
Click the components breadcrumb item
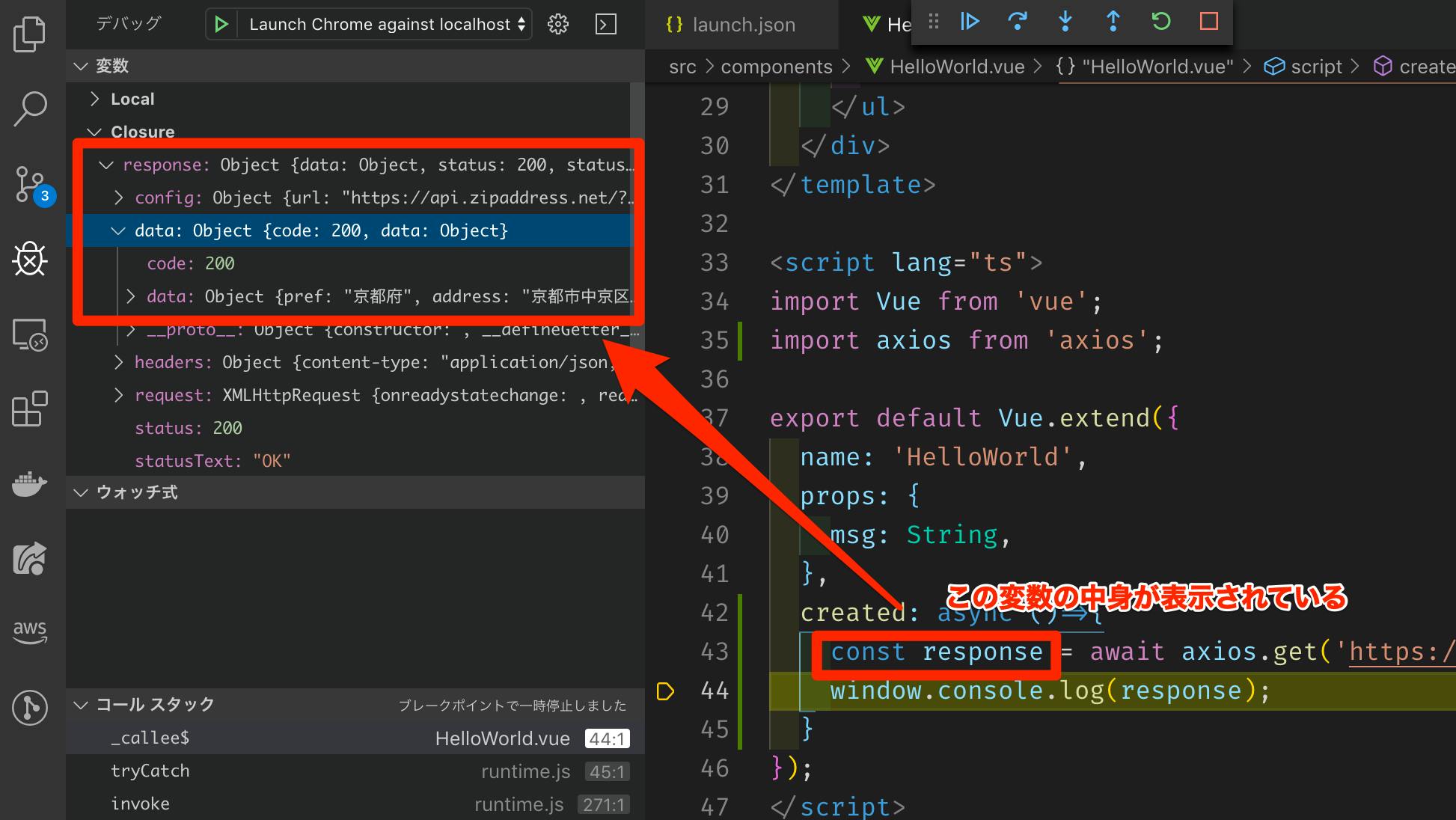click(776, 66)
